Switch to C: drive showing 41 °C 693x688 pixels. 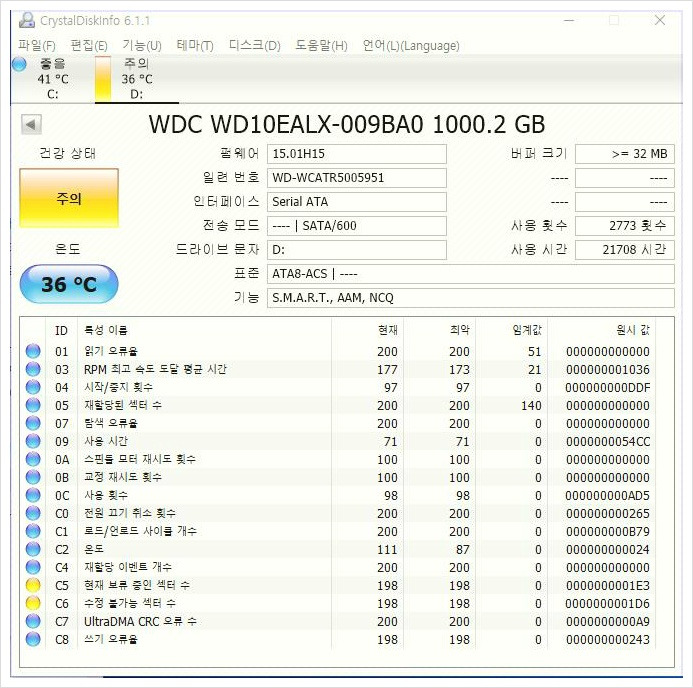(53, 79)
